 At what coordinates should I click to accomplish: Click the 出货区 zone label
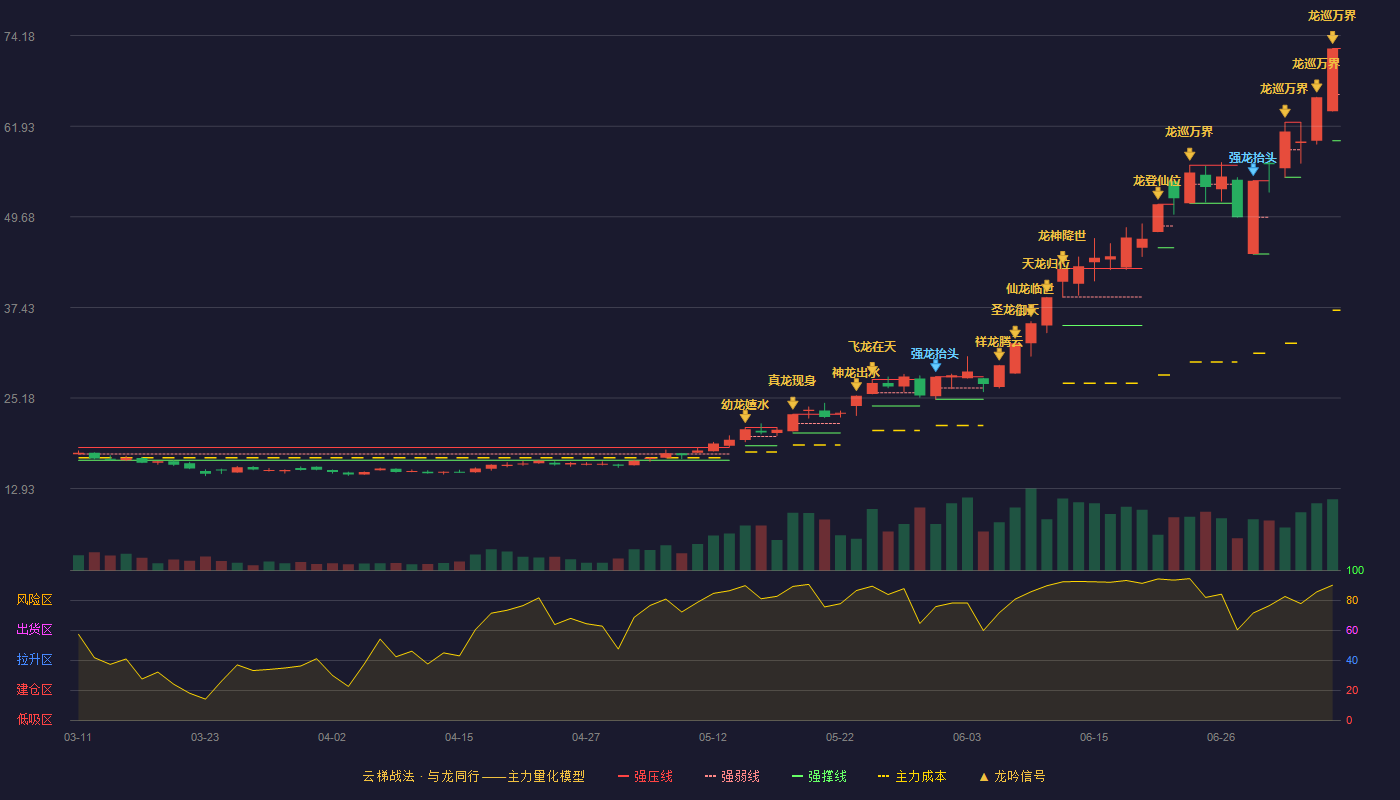34,630
